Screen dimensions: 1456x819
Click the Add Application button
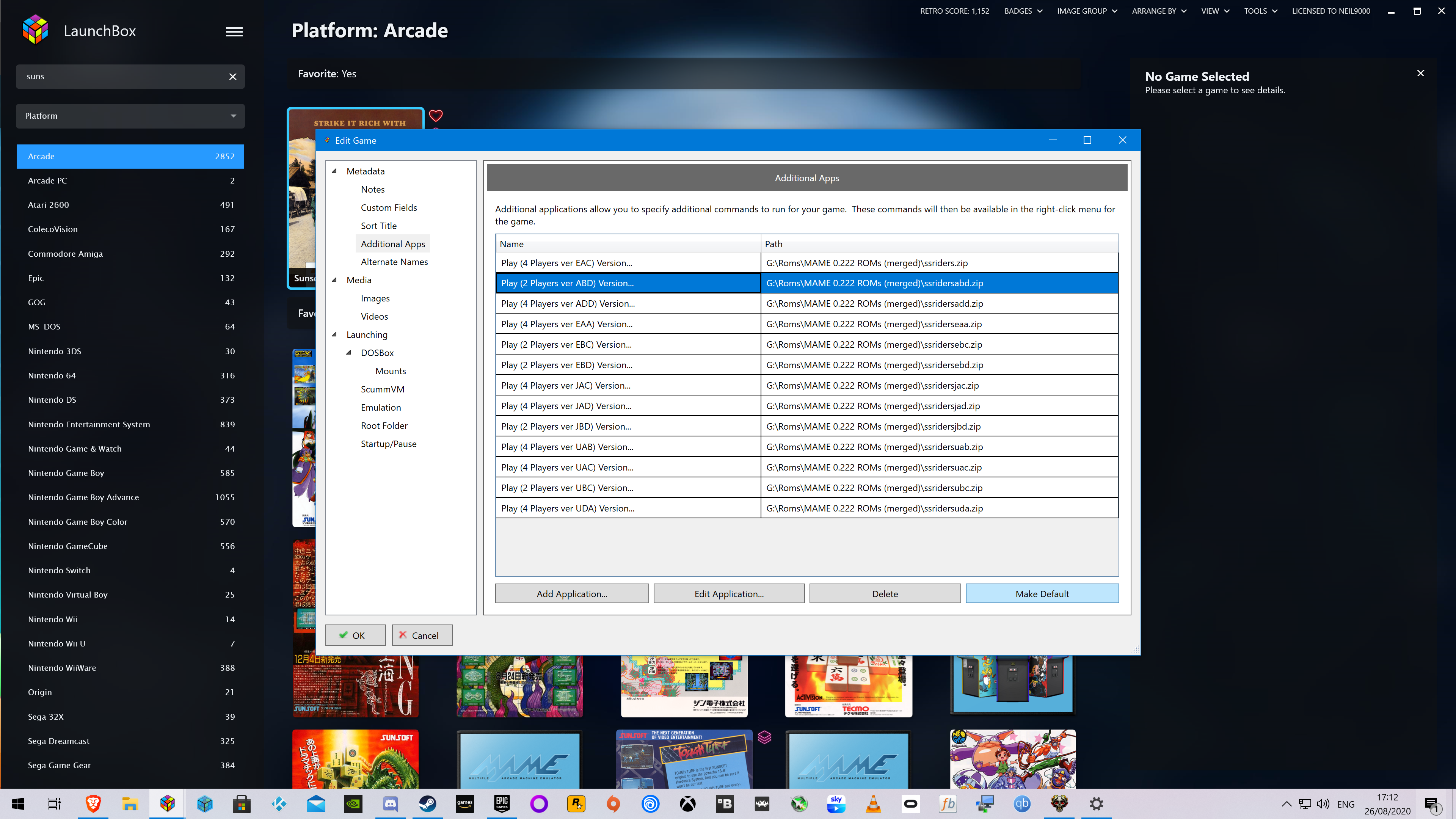pyautogui.click(x=571, y=593)
